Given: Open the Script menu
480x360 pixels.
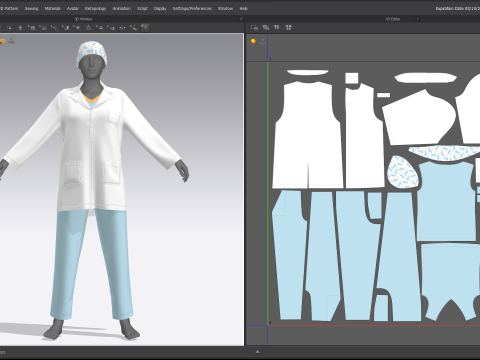Looking at the screenshot, I should point(142,8).
